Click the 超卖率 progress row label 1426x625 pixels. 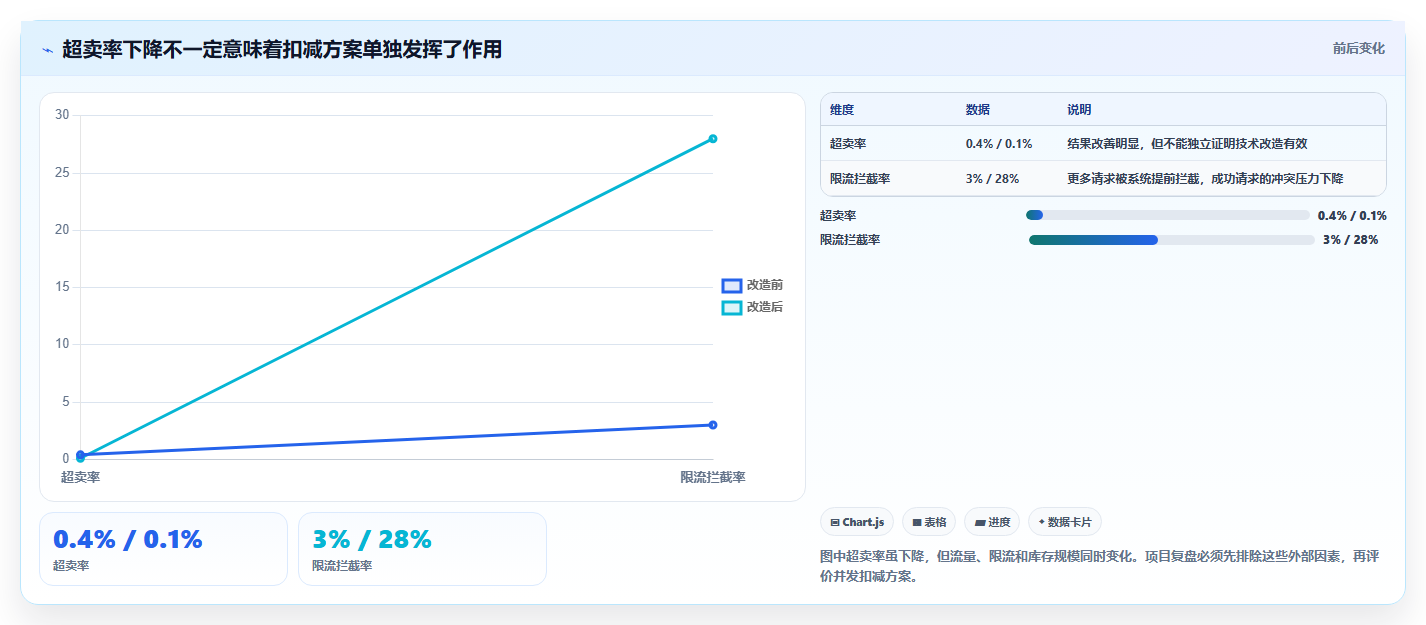(x=838, y=216)
